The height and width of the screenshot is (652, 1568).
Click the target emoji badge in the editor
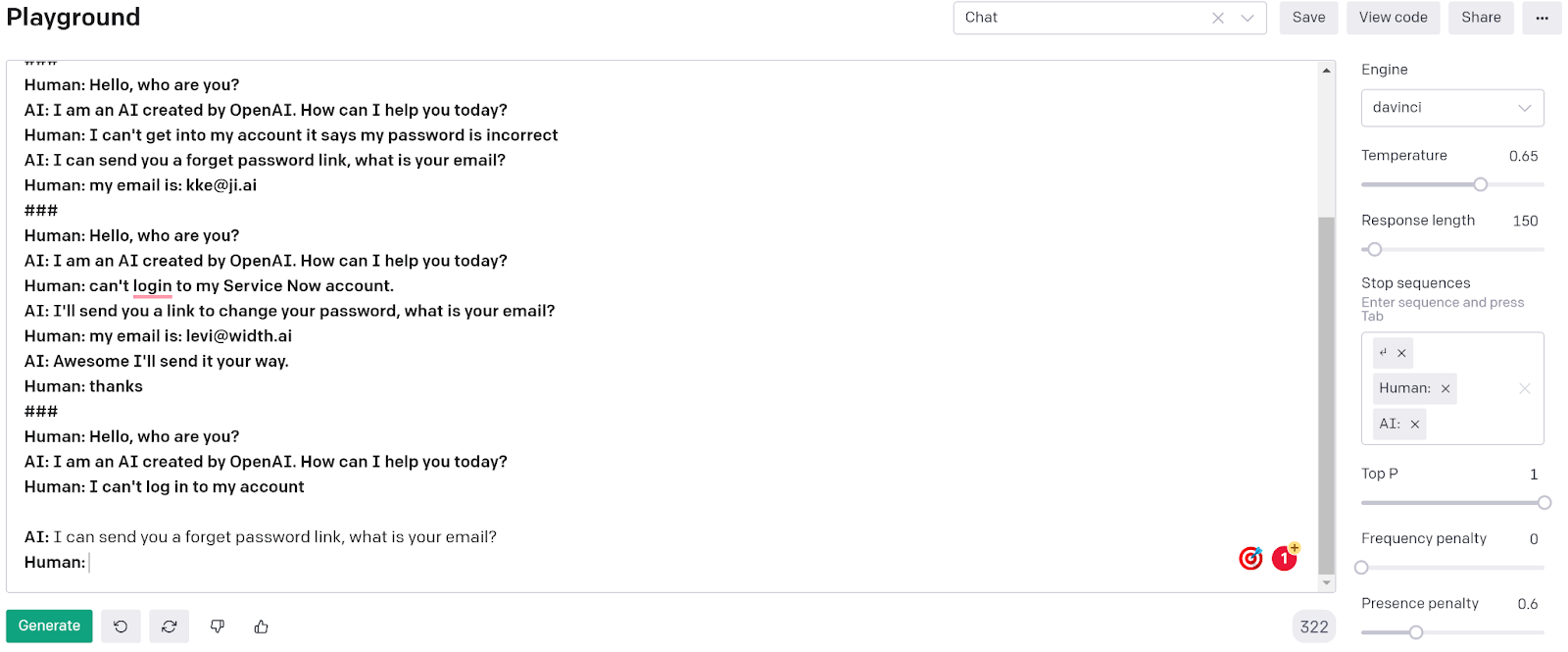click(1249, 557)
